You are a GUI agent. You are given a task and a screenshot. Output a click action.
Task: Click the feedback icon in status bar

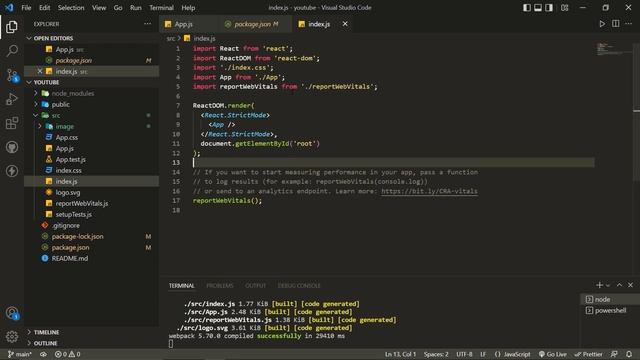(614, 354)
